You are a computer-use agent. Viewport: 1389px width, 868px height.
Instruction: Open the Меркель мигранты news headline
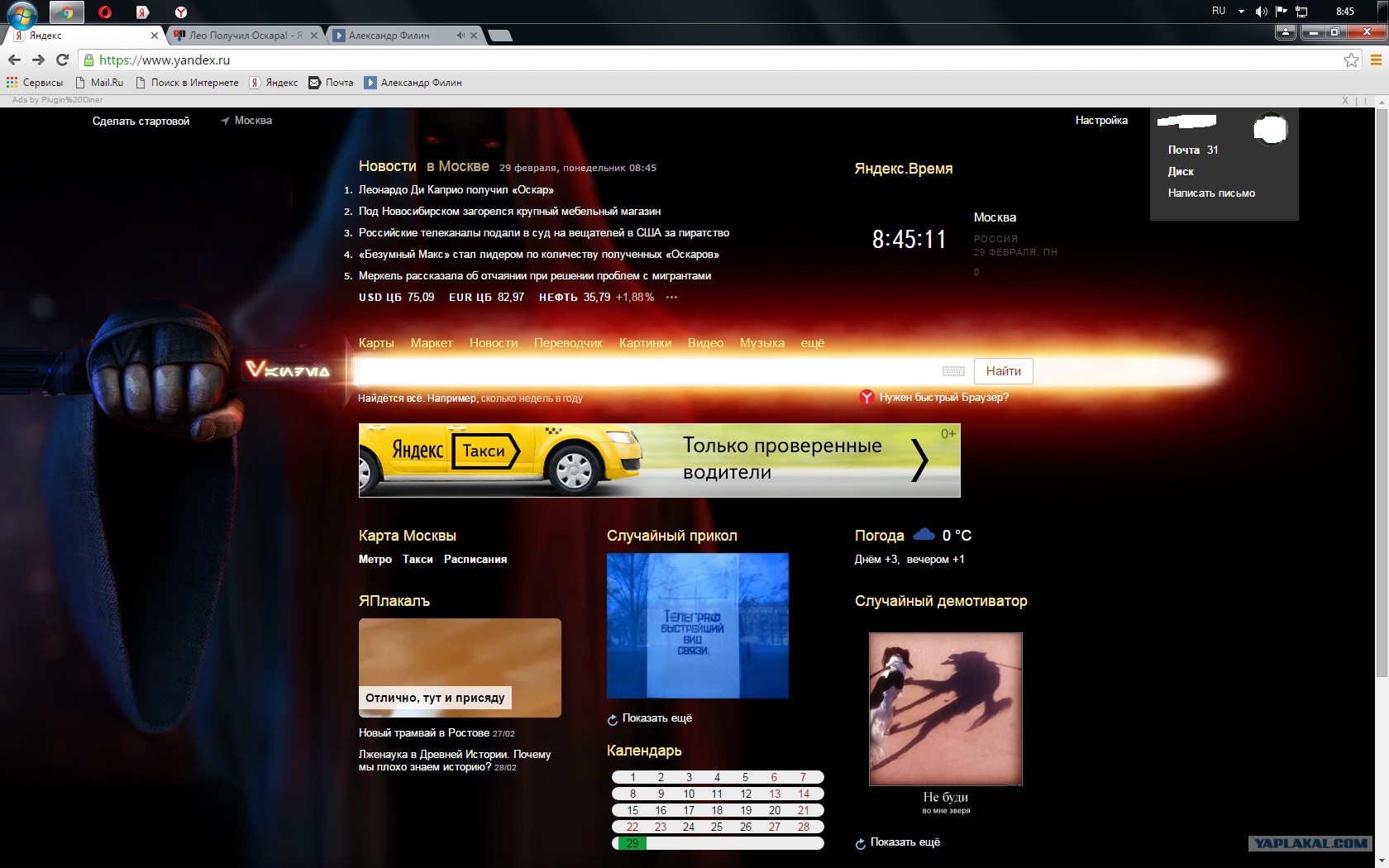coord(535,275)
